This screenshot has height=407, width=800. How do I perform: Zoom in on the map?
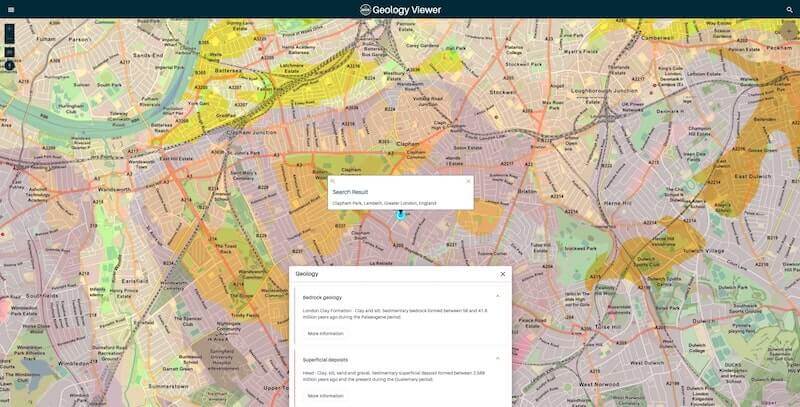click(x=9, y=29)
